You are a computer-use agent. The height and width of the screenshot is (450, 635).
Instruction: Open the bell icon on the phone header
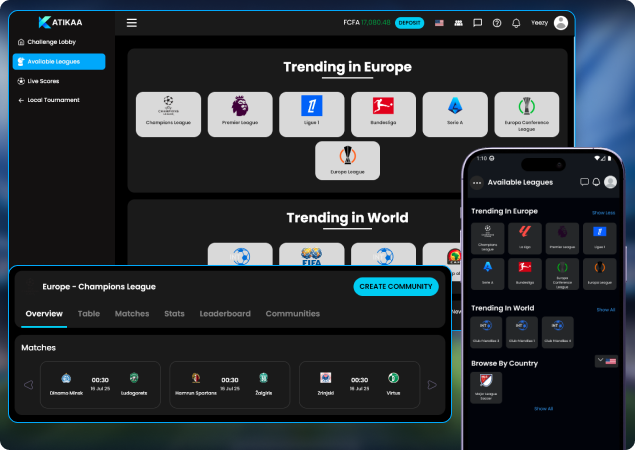(596, 182)
